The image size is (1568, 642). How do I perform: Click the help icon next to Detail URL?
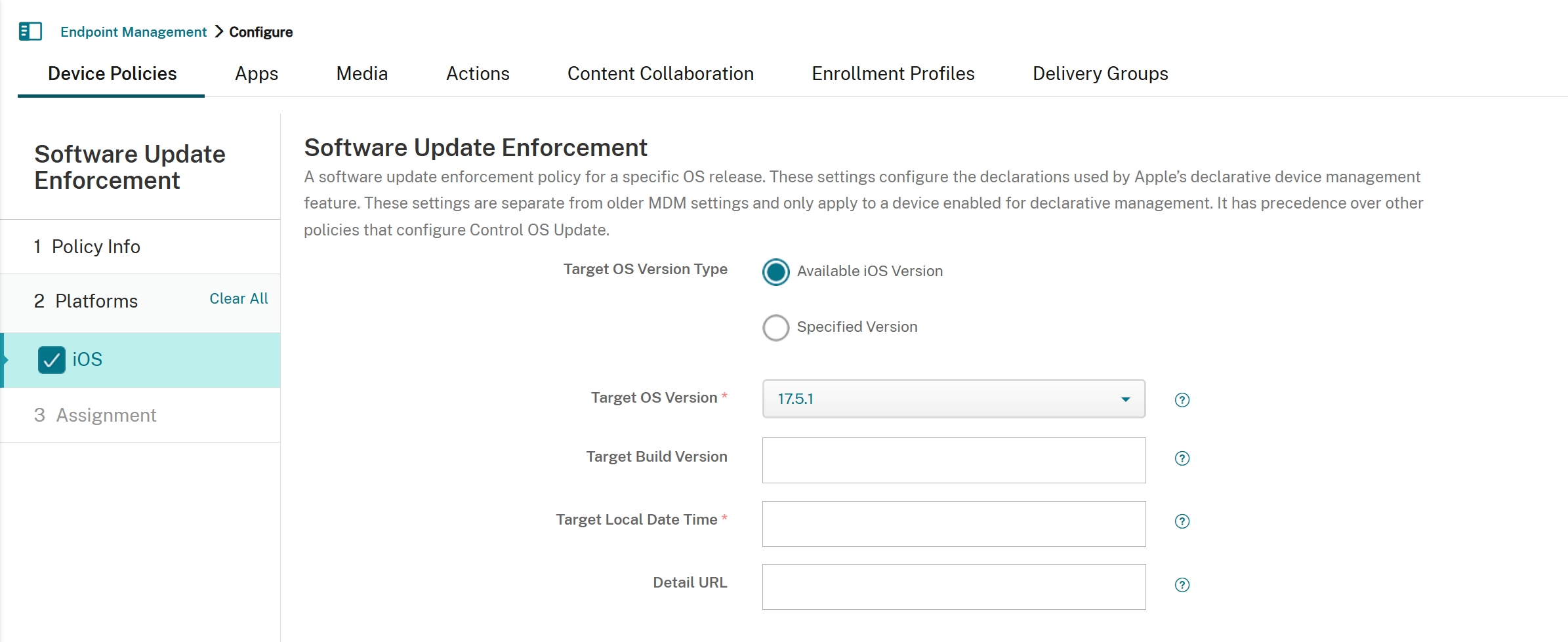click(x=1182, y=585)
